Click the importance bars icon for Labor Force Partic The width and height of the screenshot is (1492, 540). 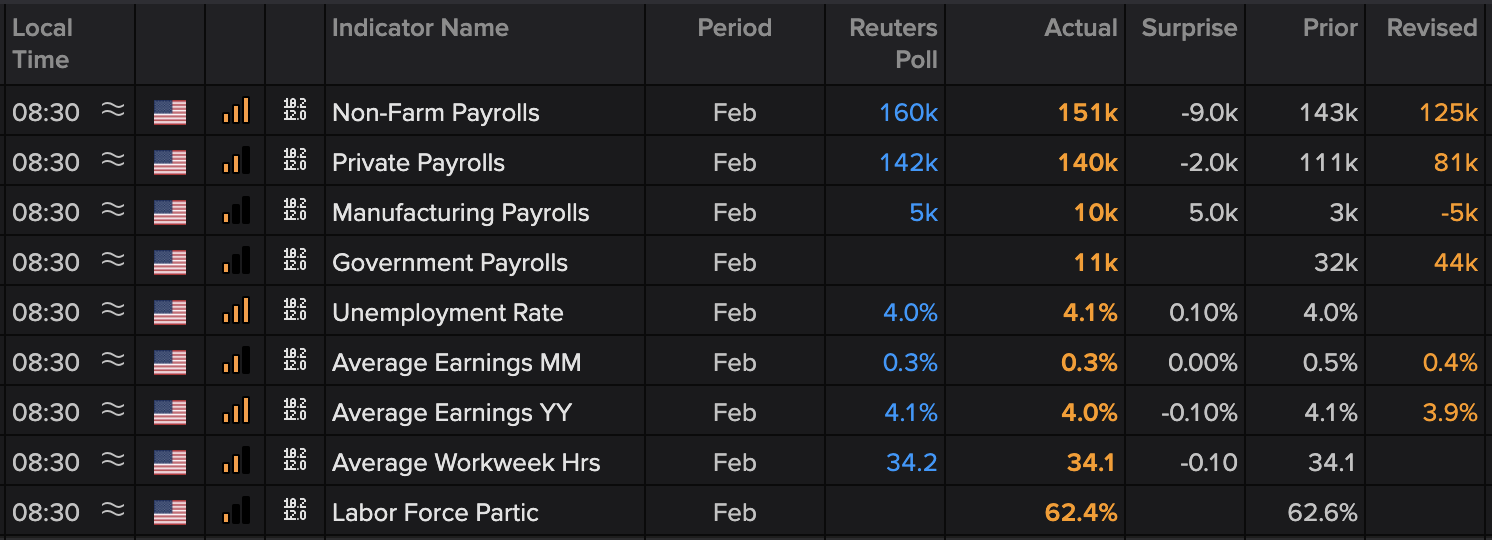pos(236,512)
